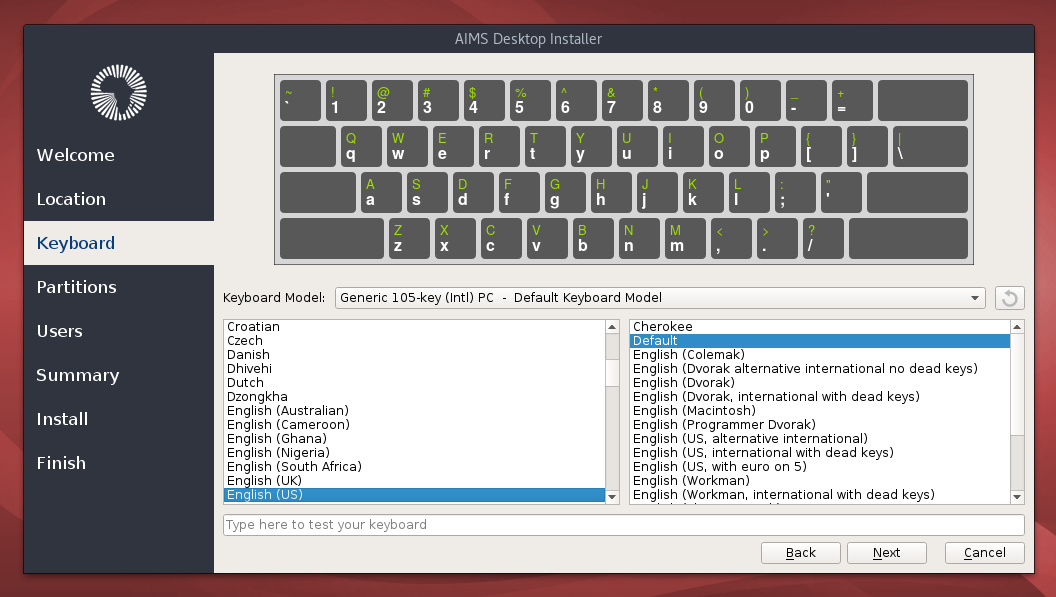Select English (US, with euro on 5)

coord(820,466)
